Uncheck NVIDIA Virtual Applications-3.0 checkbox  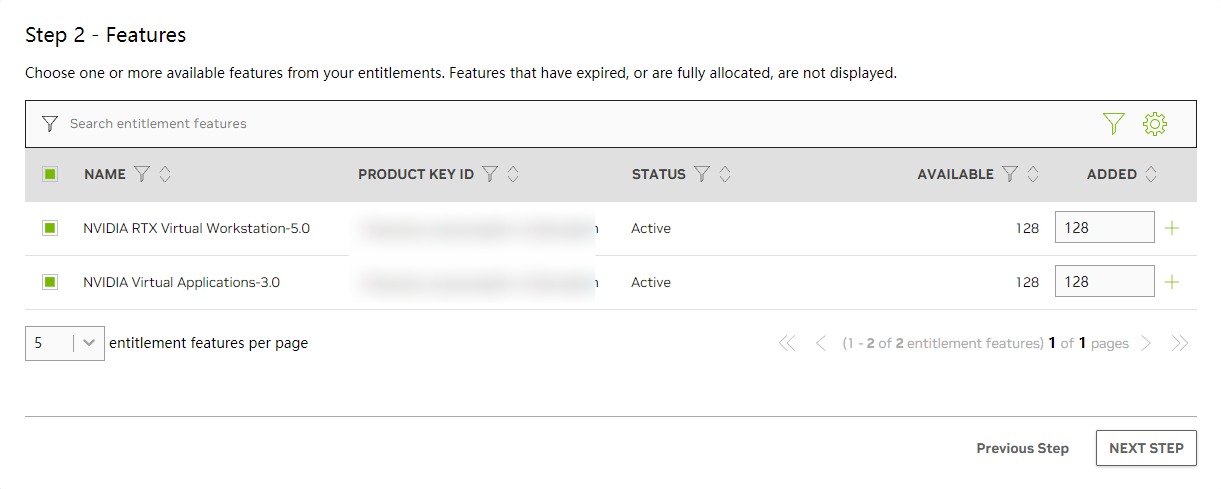pos(50,282)
